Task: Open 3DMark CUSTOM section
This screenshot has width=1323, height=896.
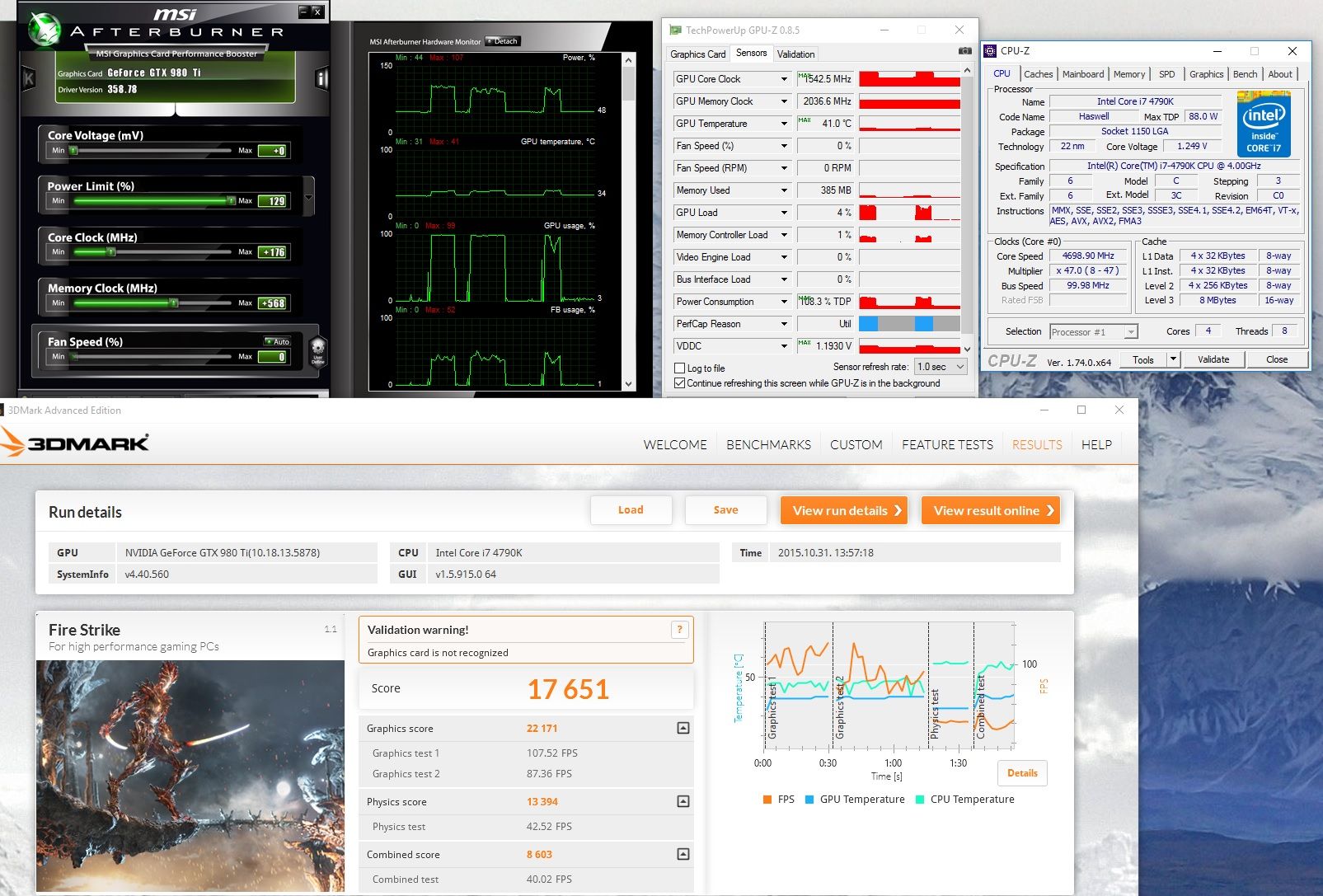Action: coord(856,444)
